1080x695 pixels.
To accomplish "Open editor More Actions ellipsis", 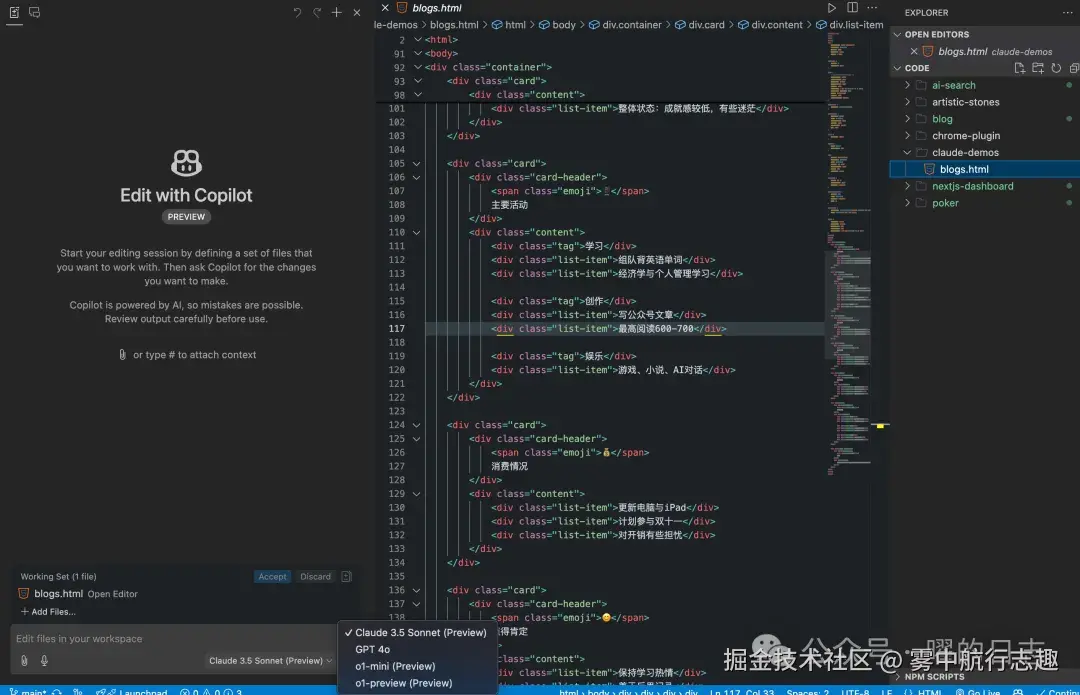I will tap(872, 8).
